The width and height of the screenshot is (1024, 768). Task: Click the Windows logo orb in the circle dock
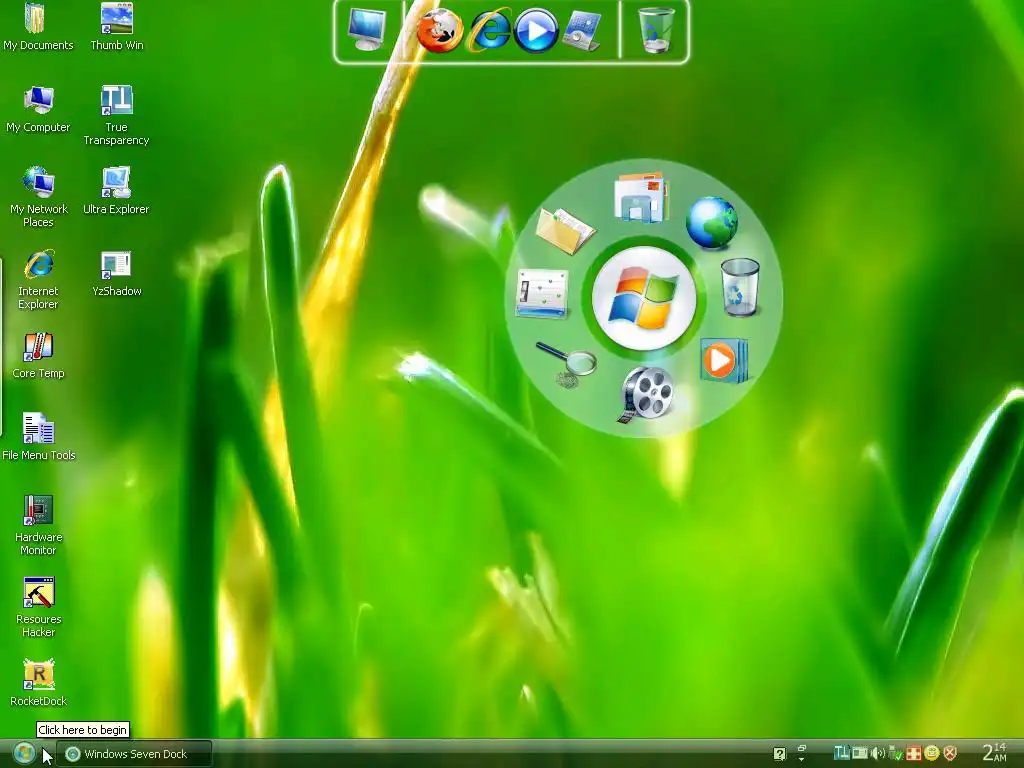644,298
